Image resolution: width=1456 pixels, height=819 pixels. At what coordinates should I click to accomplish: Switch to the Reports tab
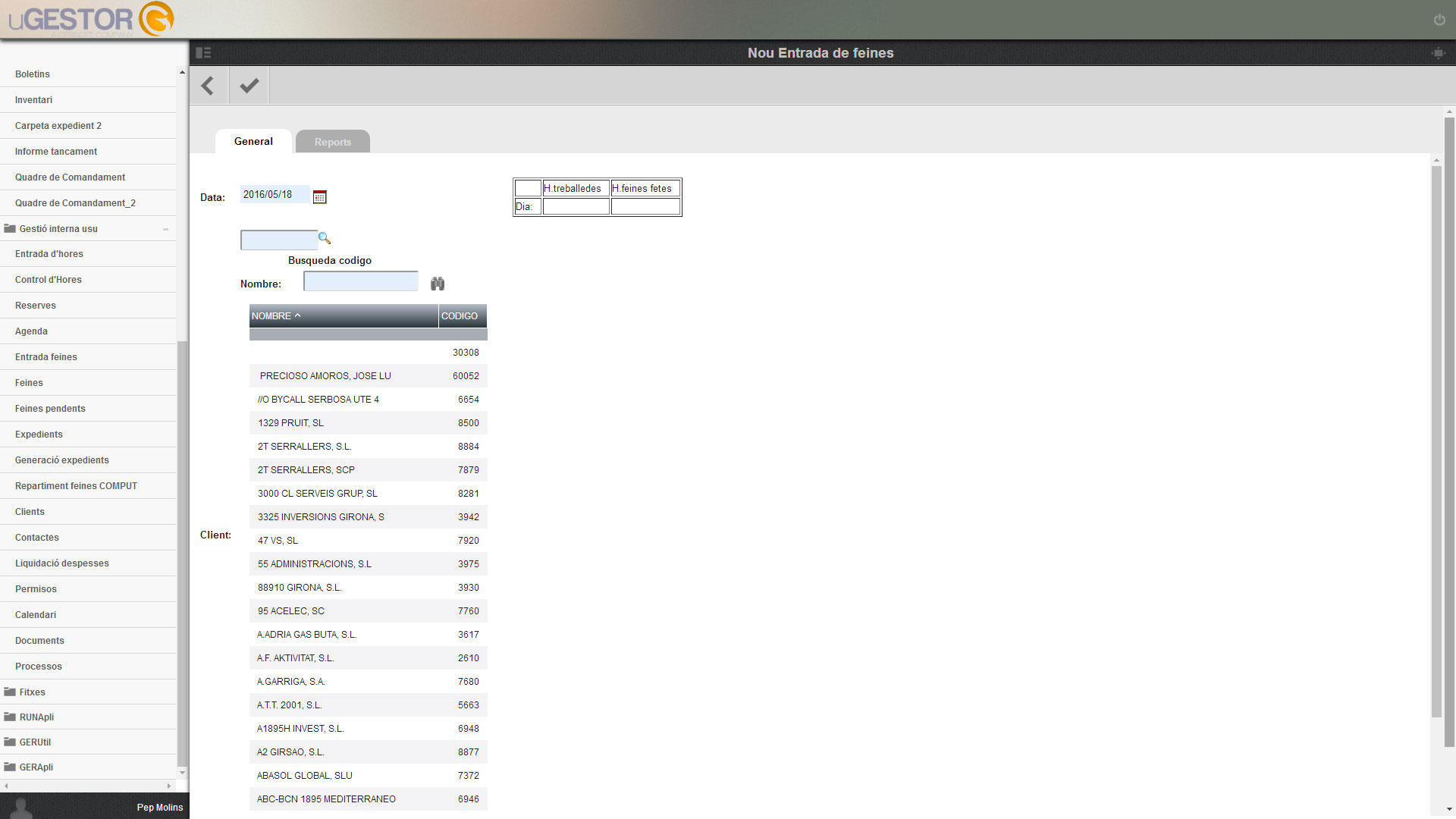(333, 142)
